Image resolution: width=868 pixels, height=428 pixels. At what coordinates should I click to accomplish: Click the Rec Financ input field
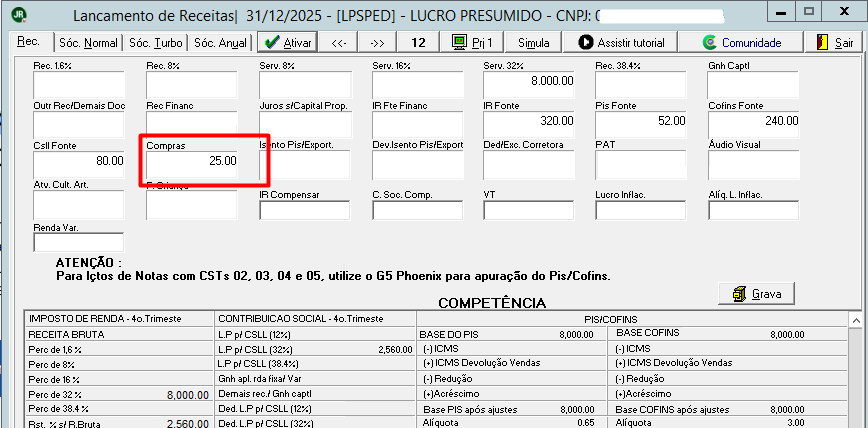point(192,125)
